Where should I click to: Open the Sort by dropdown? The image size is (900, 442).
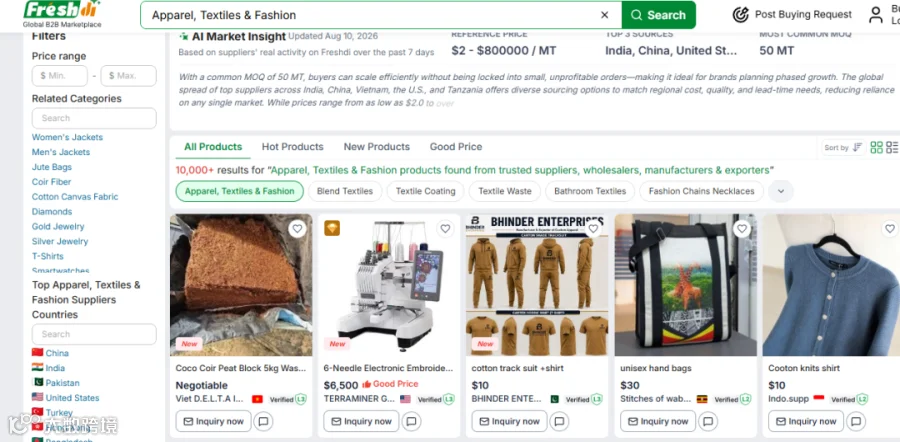[x=843, y=148]
